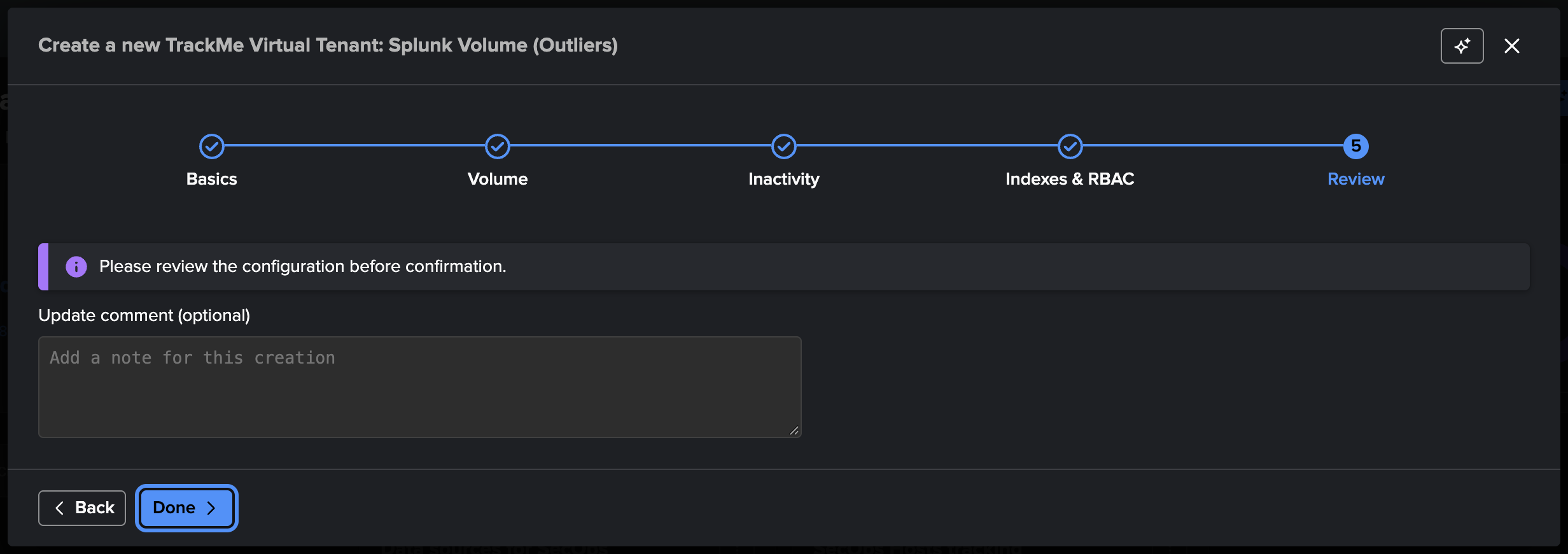Click the Update comment (optional) label
Viewport: 1568px width, 554px height.
[x=144, y=315]
